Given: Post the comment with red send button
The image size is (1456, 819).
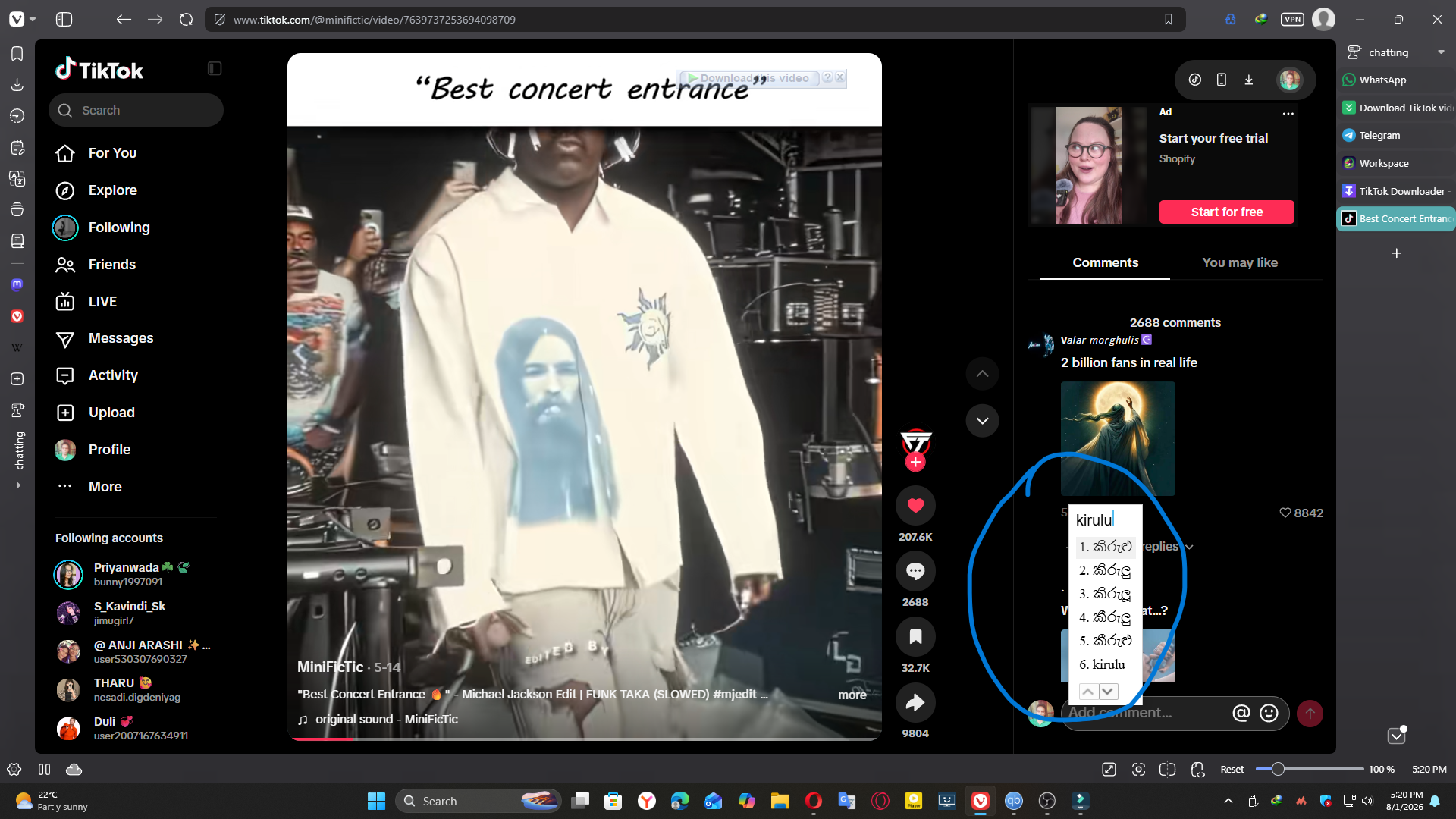Looking at the screenshot, I should coord(1310,713).
